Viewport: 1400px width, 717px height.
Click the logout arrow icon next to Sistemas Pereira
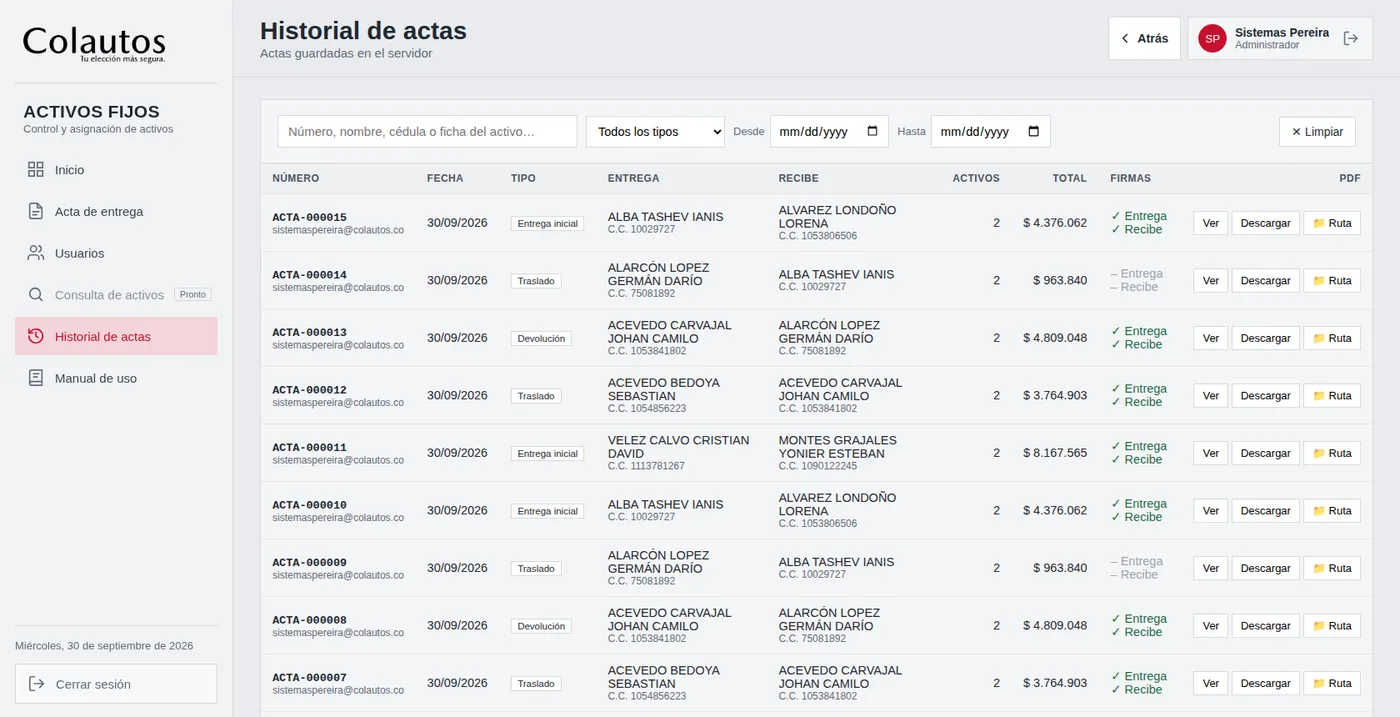(1351, 38)
